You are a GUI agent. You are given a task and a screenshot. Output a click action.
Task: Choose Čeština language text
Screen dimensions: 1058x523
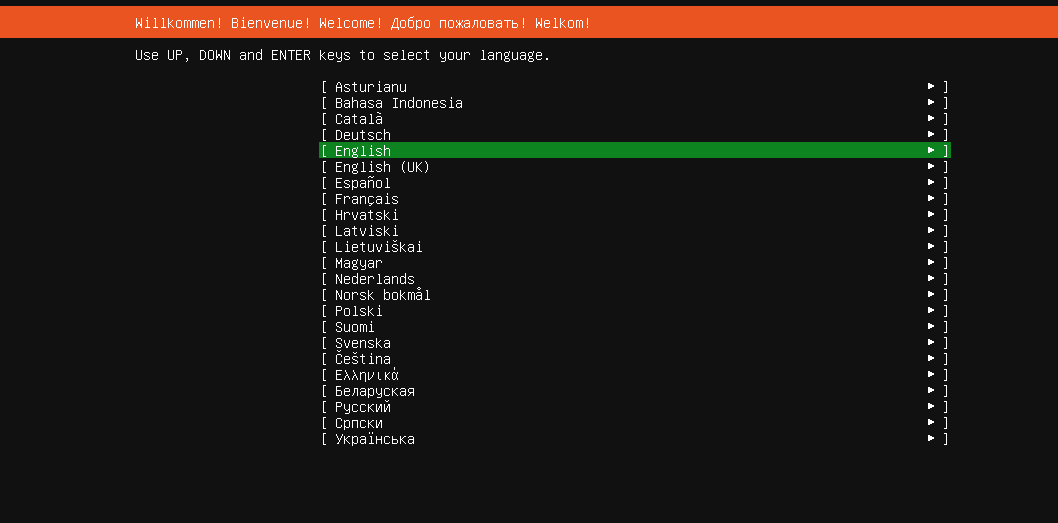pyautogui.click(x=362, y=359)
